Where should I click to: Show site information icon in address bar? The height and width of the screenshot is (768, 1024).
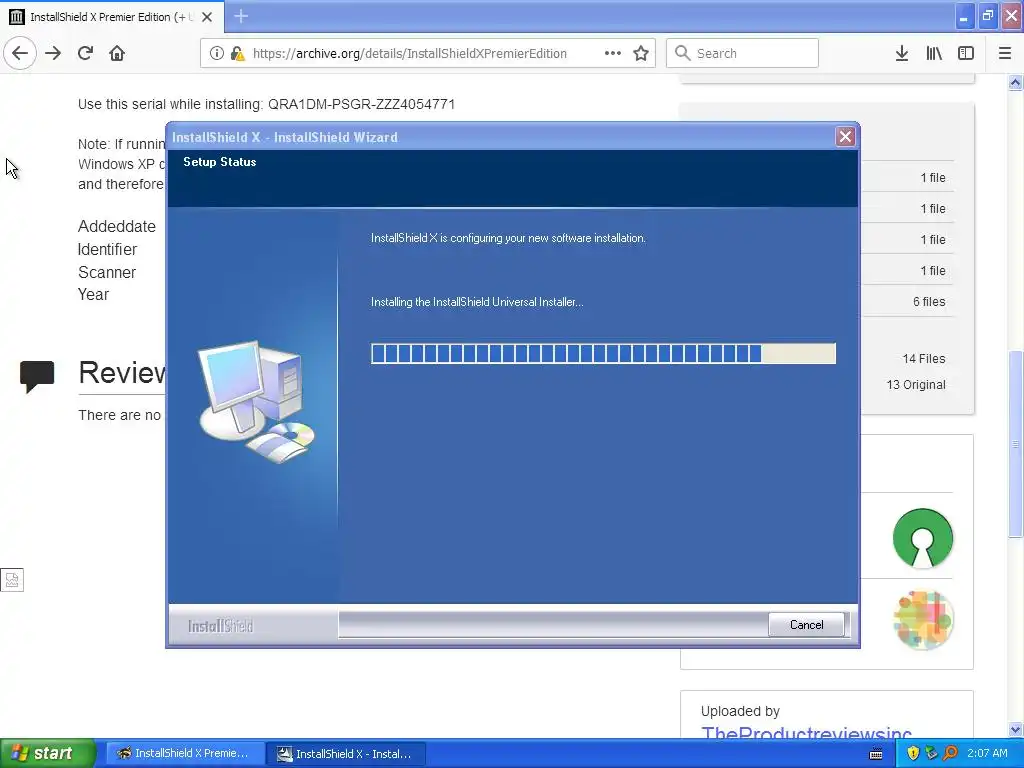coord(217,53)
